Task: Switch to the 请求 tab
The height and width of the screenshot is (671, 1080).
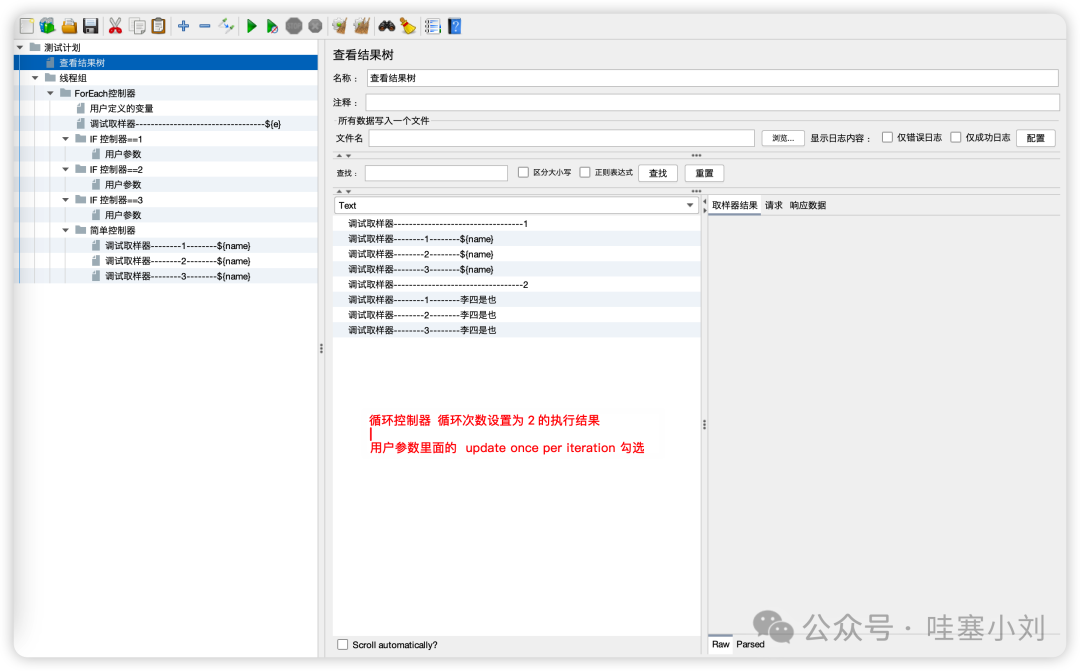Action: coord(773,205)
